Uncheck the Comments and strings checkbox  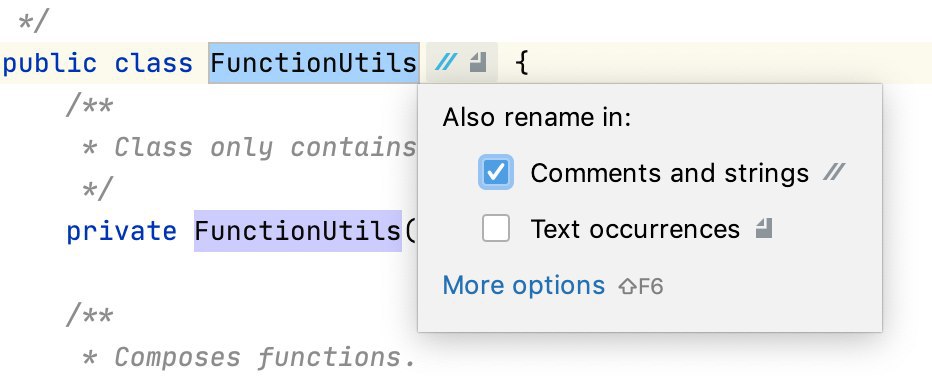pyautogui.click(x=496, y=173)
